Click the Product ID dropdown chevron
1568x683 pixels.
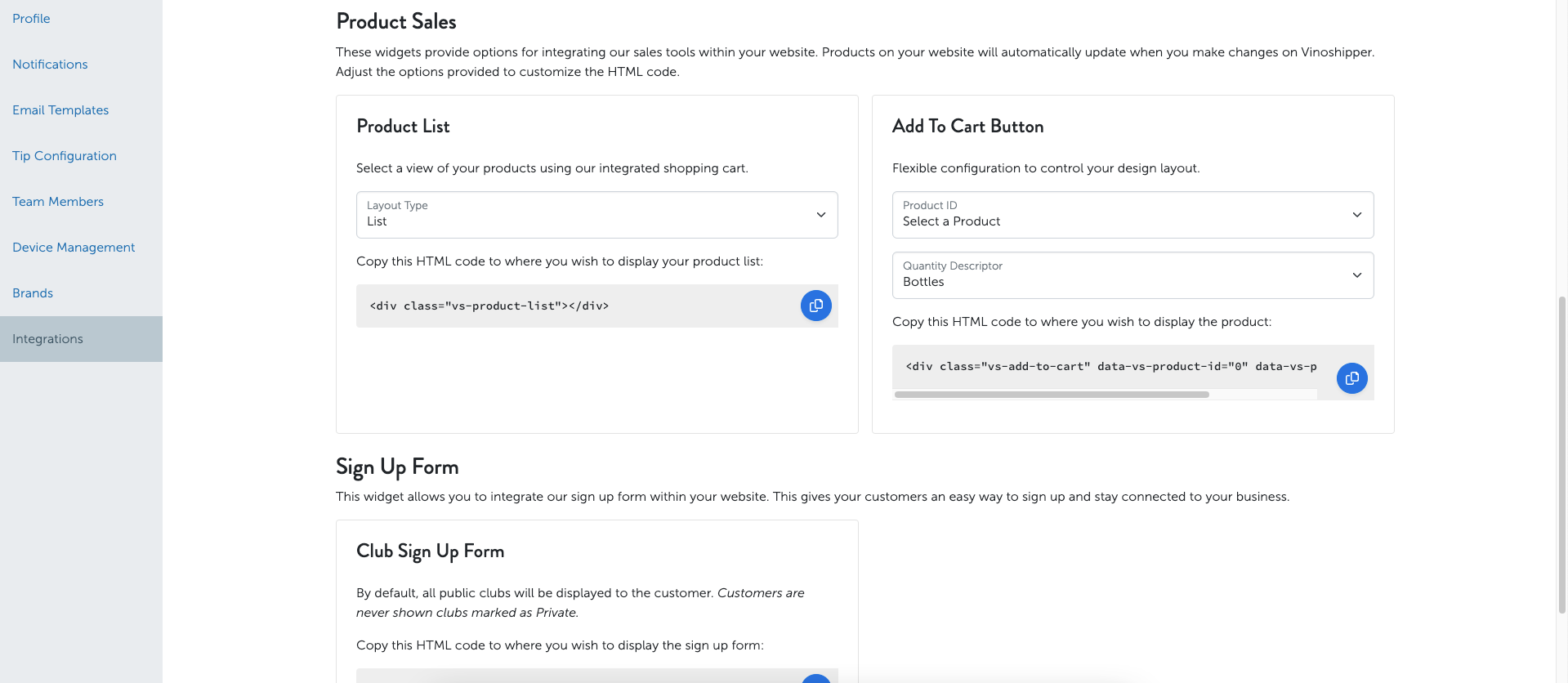(x=1356, y=215)
